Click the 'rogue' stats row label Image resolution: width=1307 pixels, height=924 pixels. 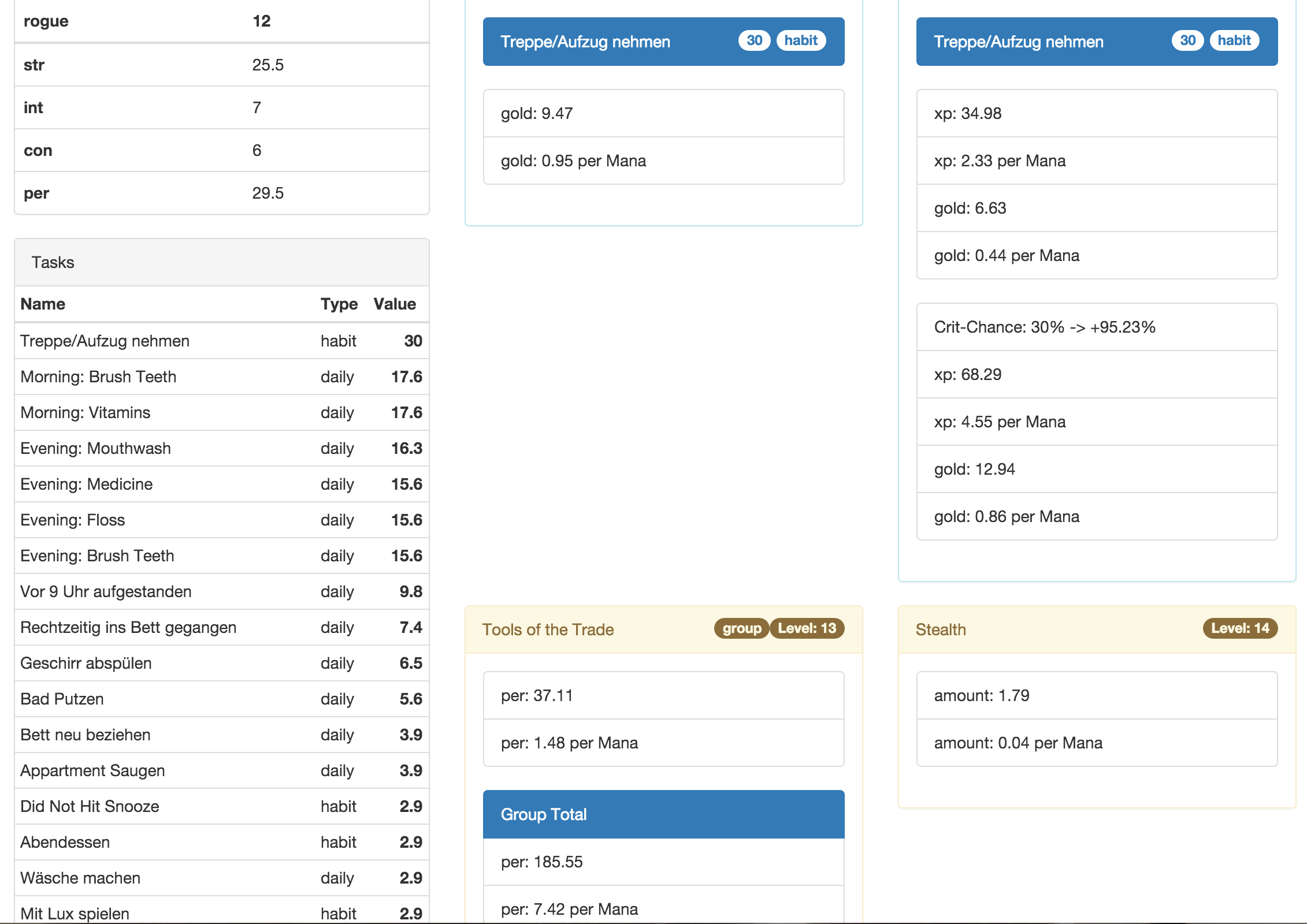pos(46,21)
